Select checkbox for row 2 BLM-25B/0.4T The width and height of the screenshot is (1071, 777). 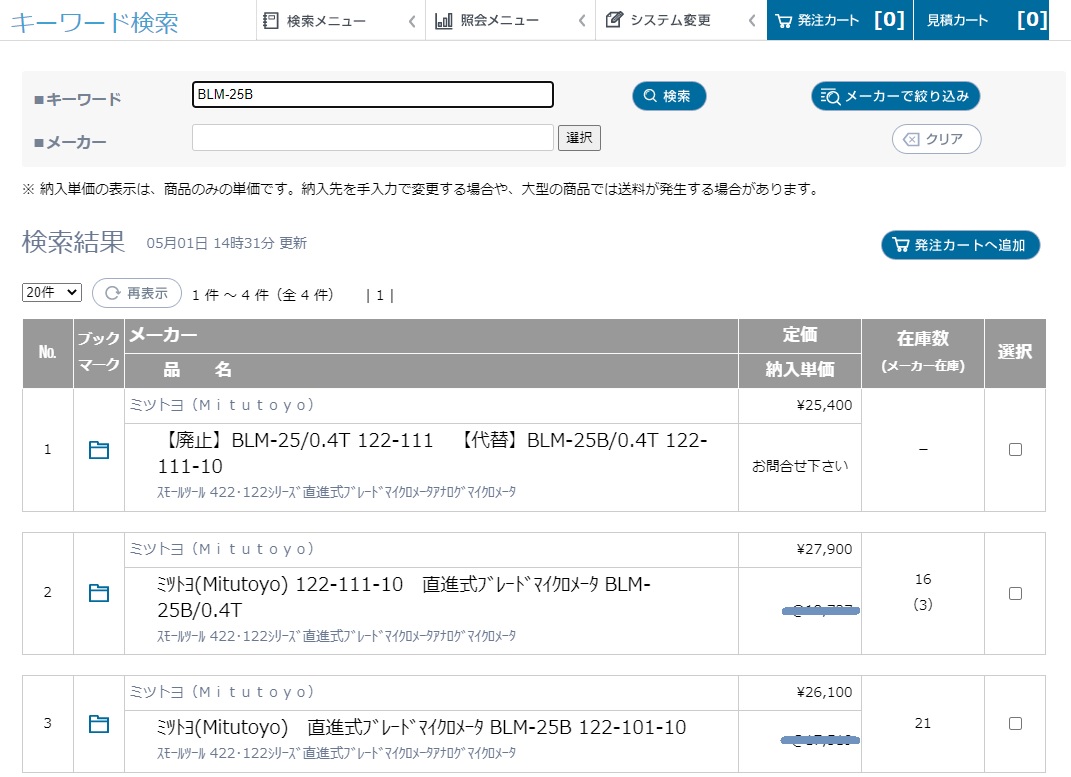point(1015,593)
